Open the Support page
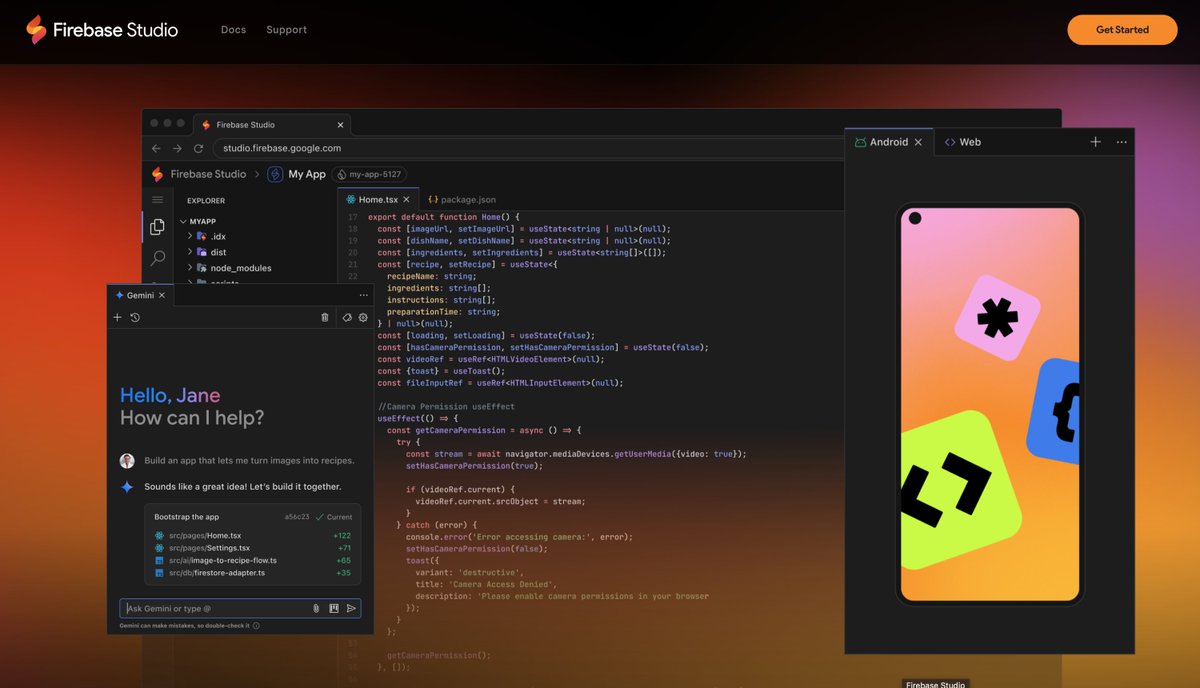1200x688 pixels. [x=286, y=30]
